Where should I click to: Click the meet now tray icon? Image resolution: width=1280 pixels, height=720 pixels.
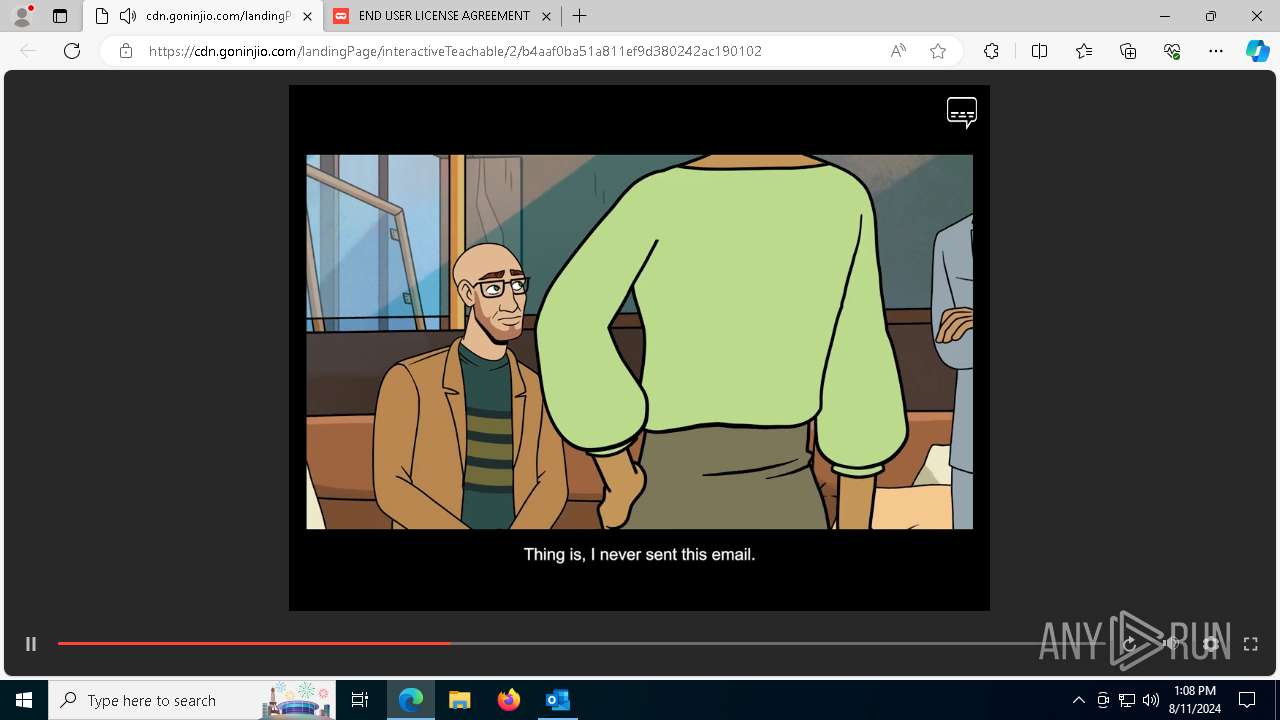1103,700
